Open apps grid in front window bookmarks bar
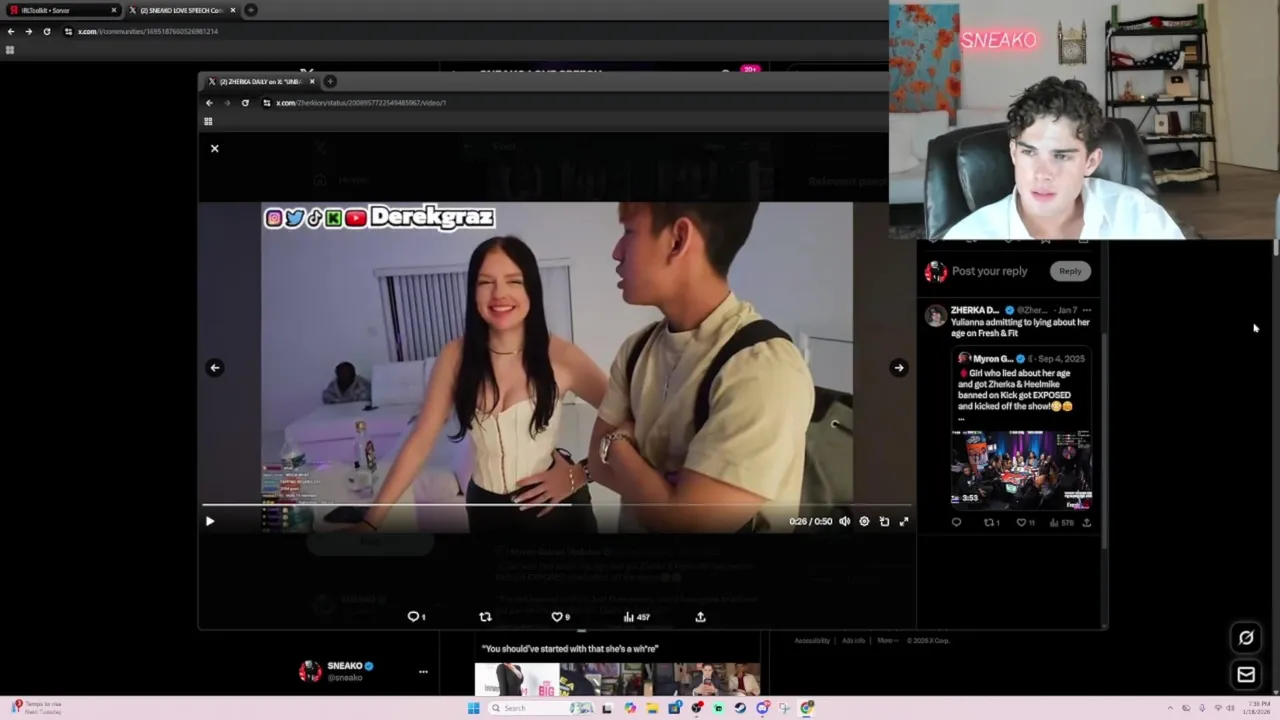The width and height of the screenshot is (1280, 720). coord(208,121)
